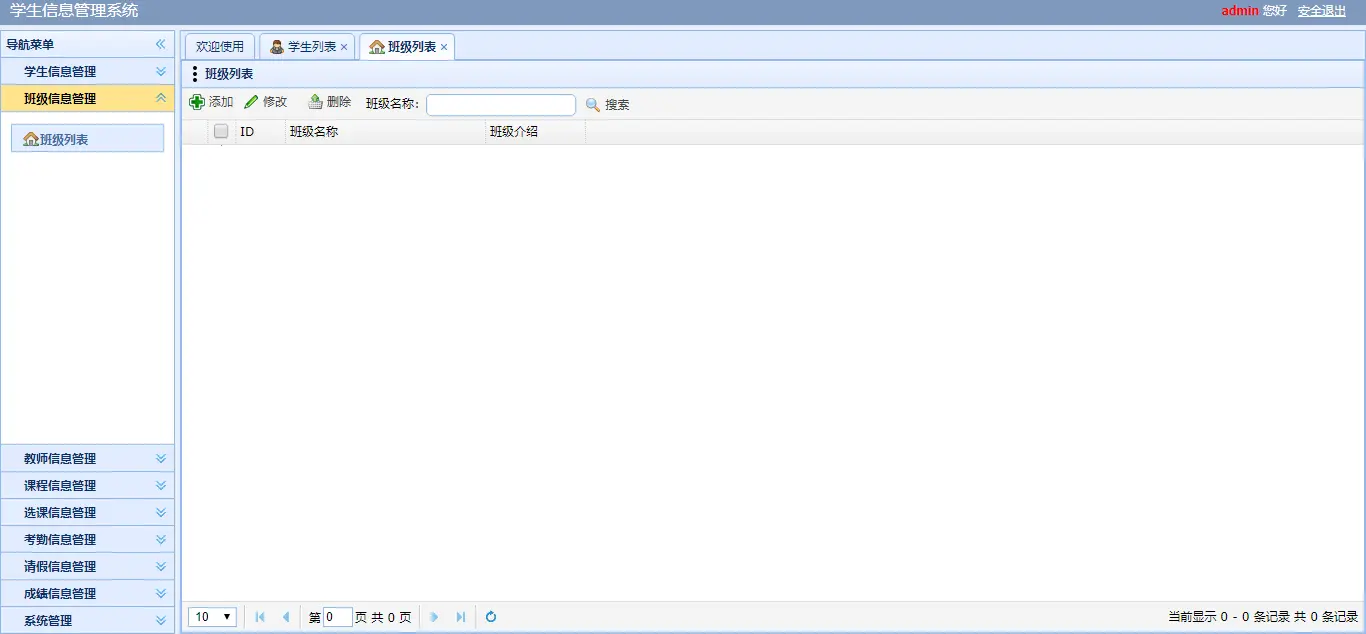The height and width of the screenshot is (634, 1366).
Task: Click the 安全退出 logout link
Action: pyautogui.click(x=1321, y=11)
